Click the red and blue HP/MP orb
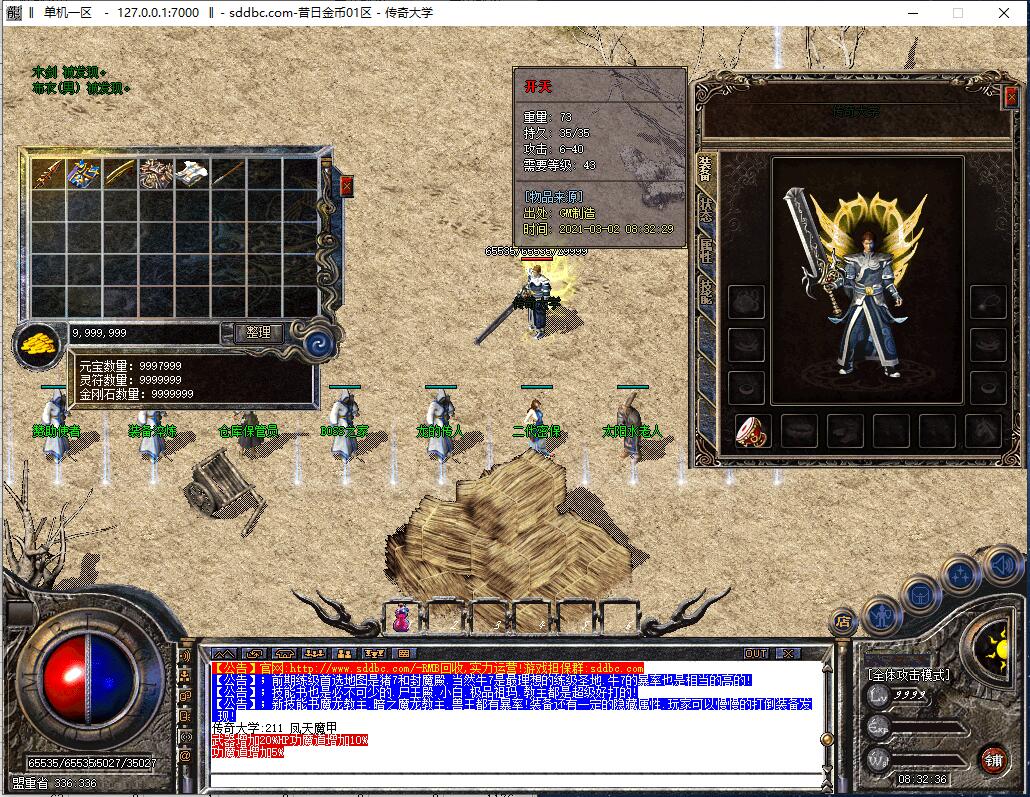 coord(89,679)
